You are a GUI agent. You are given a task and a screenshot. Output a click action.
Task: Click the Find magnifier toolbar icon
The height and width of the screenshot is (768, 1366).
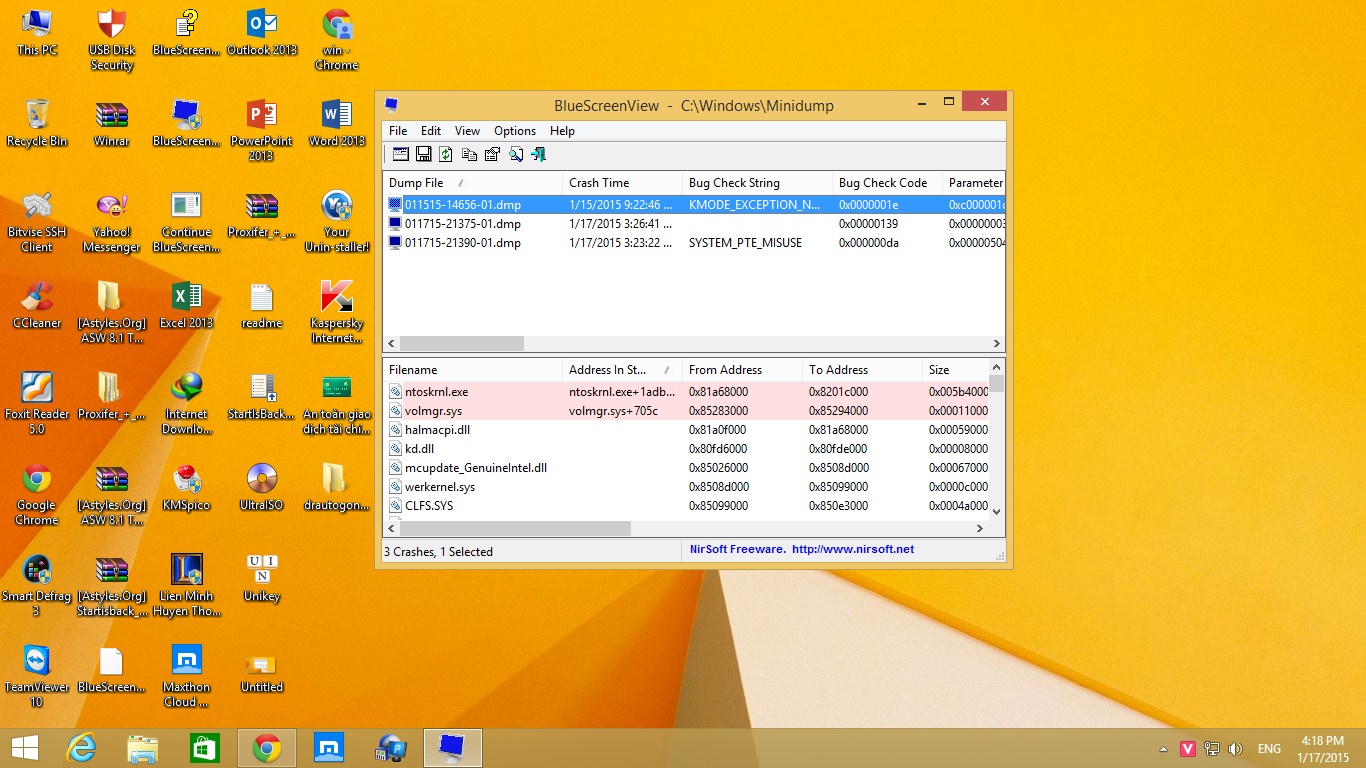515,154
